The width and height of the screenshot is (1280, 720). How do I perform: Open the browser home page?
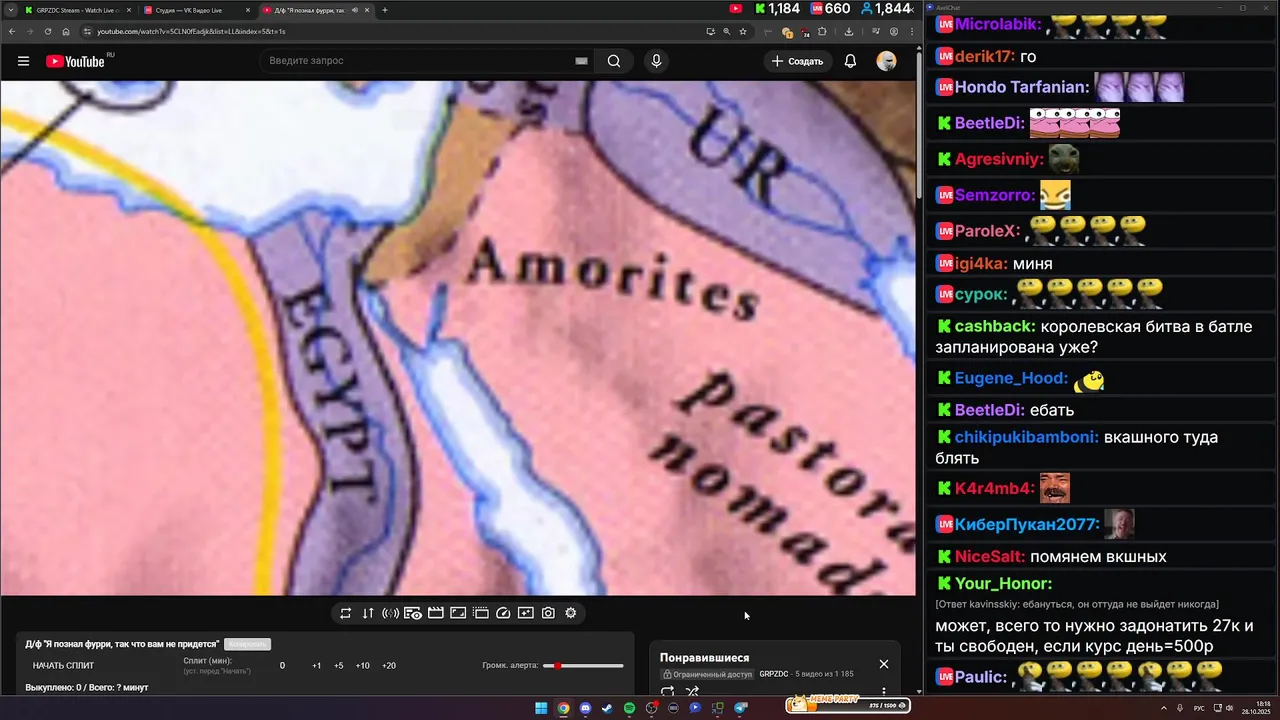pos(65,31)
